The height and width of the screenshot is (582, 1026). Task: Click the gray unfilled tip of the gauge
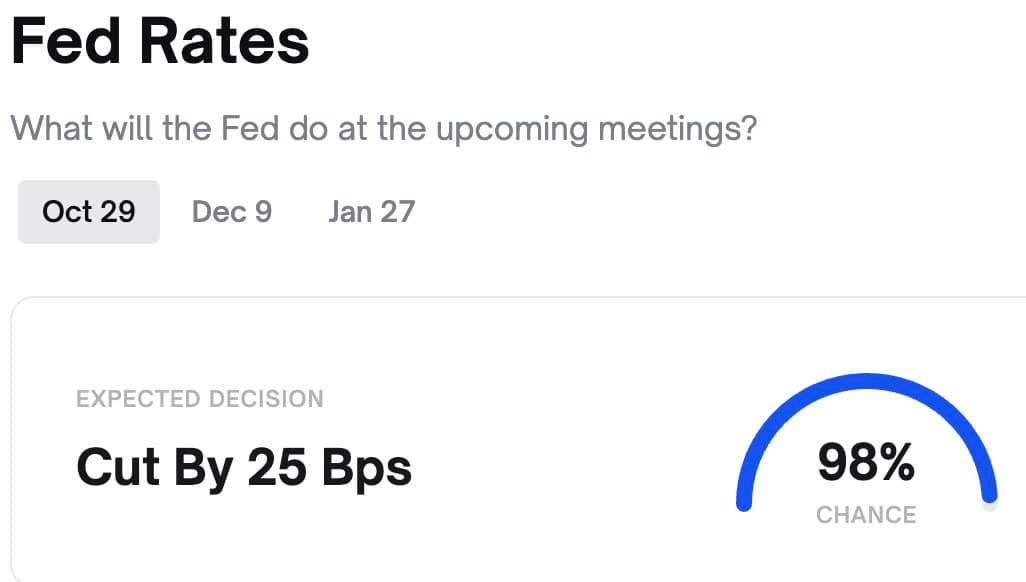990,504
